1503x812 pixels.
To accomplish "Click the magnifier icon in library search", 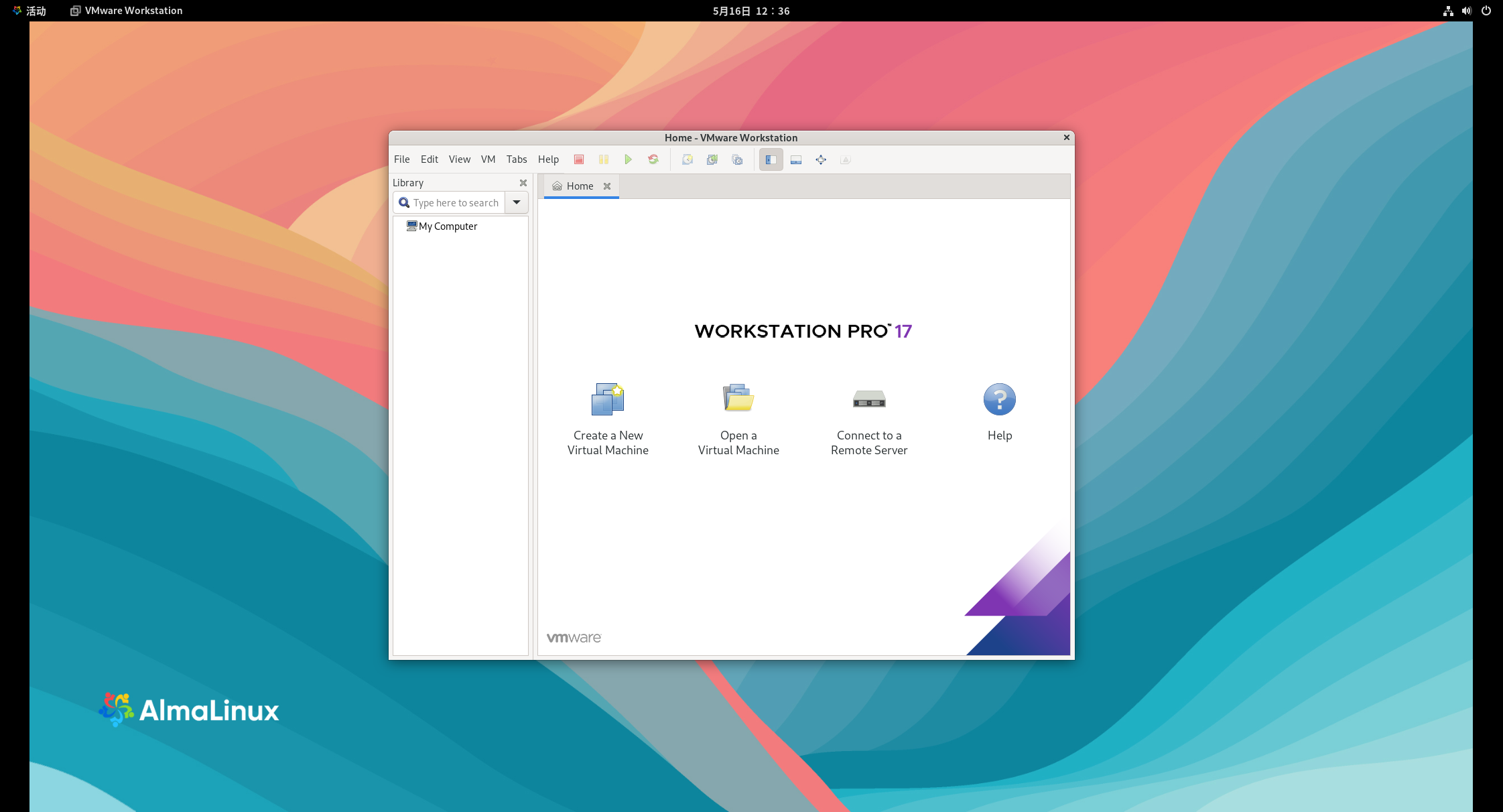I will (x=404, y=202).
